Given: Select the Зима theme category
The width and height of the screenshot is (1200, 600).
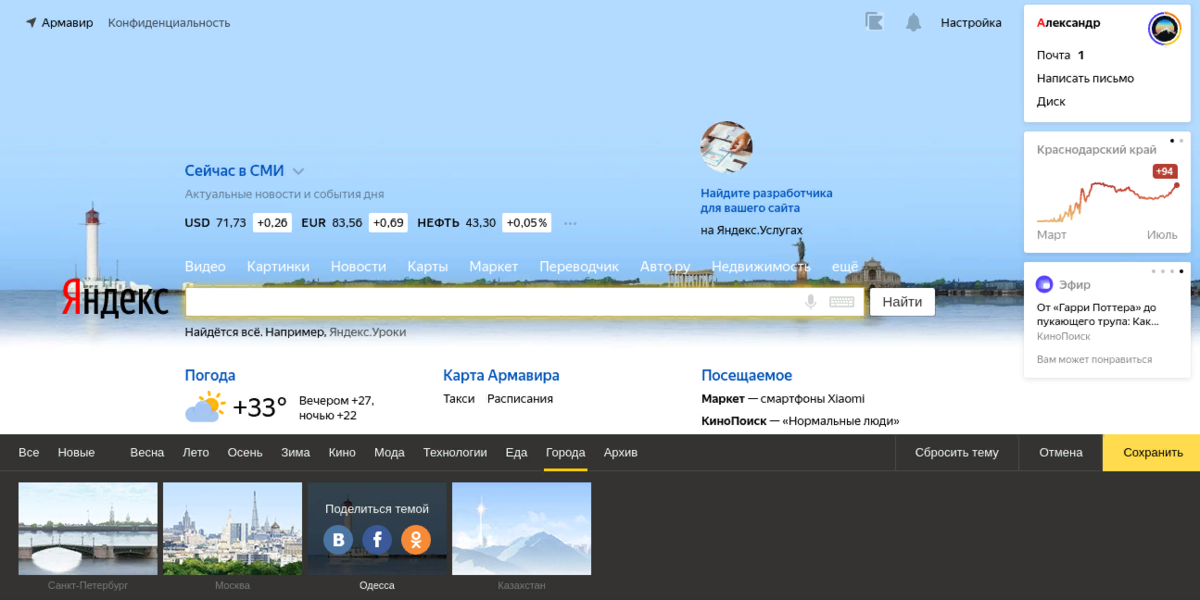Looking at the screenshot, I should pyautogui.click(x=295, y=452).
